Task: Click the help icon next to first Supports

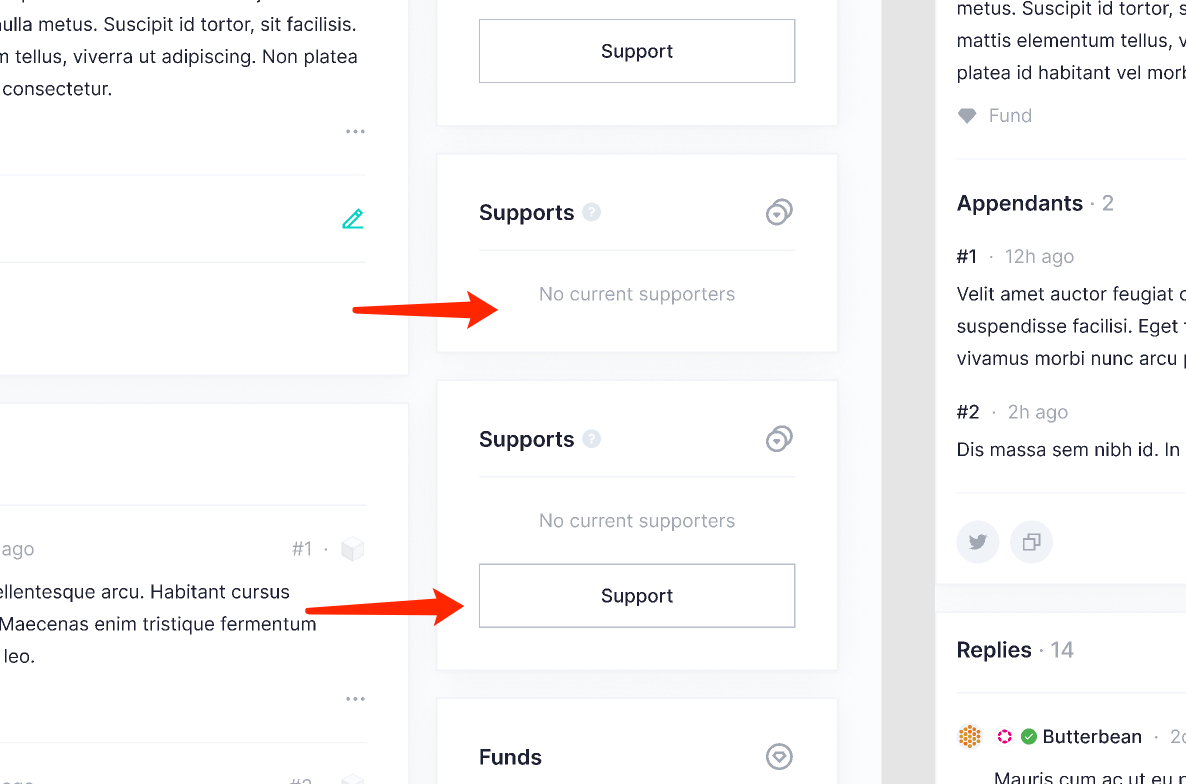Action: pyautogui.click(x=592, y=212)
